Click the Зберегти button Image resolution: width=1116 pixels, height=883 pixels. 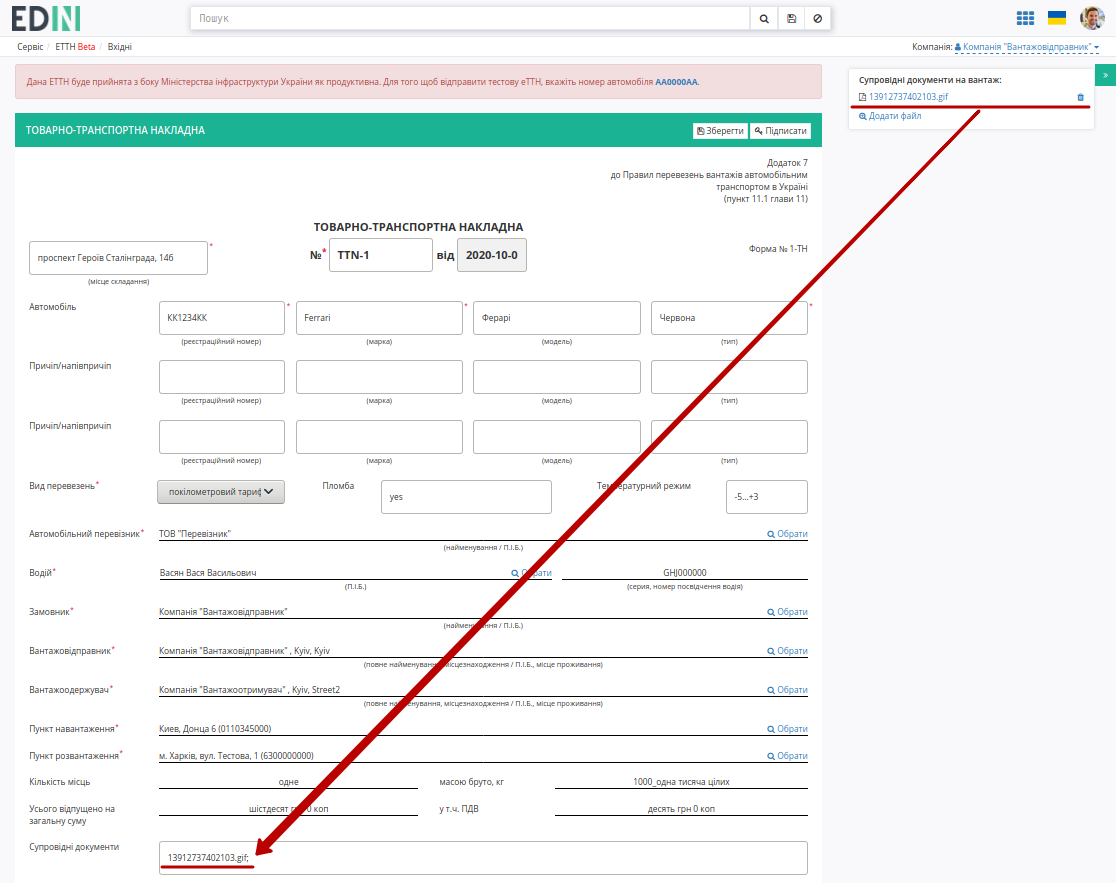click(720, 131)
